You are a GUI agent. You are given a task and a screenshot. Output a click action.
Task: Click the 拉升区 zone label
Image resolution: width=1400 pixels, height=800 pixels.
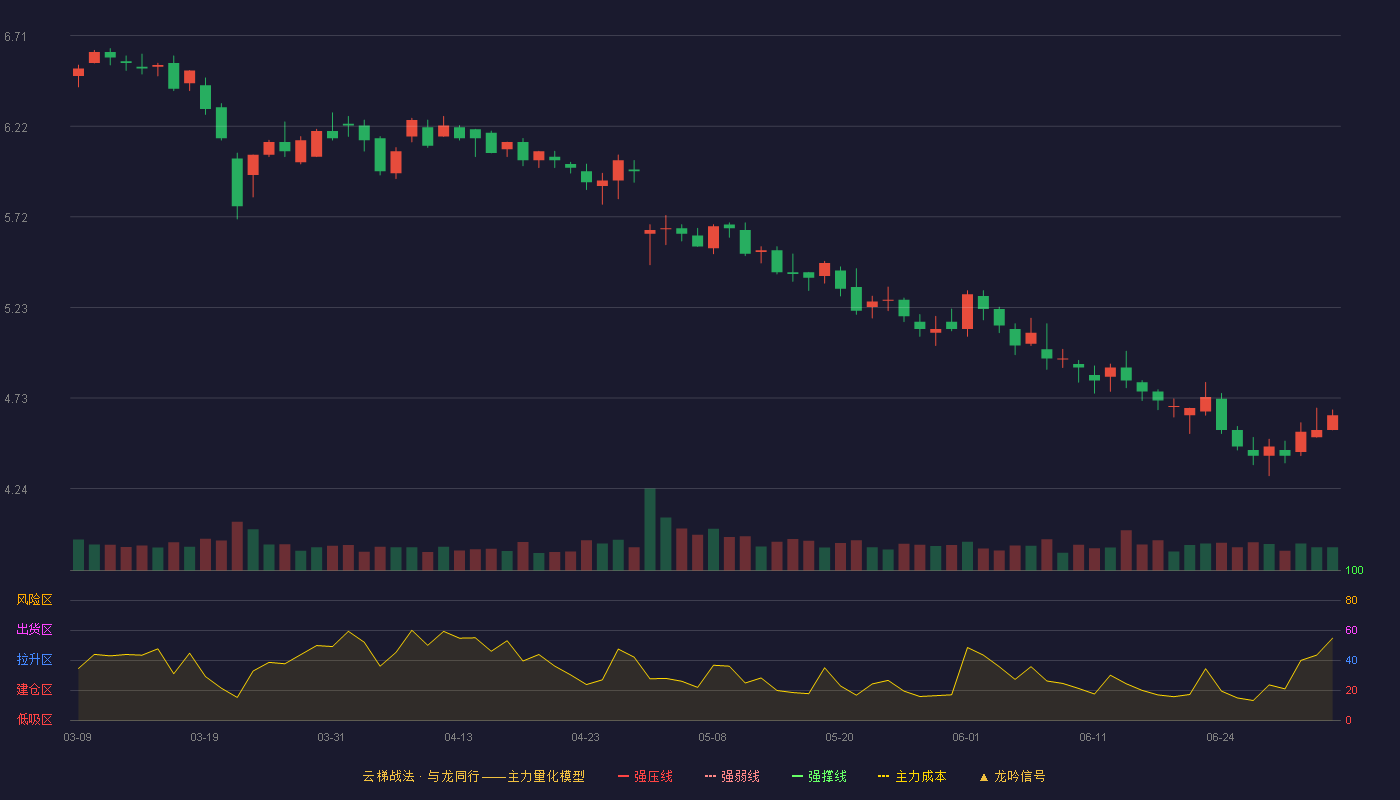34,660
